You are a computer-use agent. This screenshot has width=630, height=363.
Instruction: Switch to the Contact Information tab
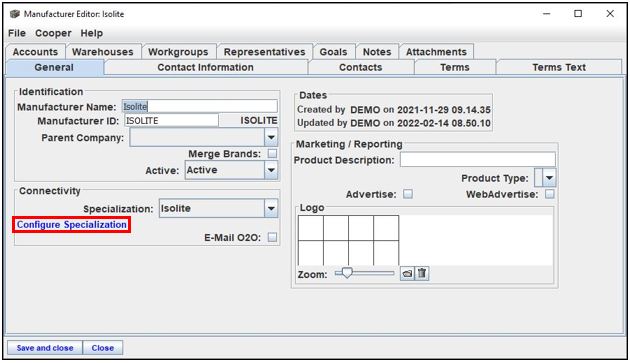click(x=205, y=67)
